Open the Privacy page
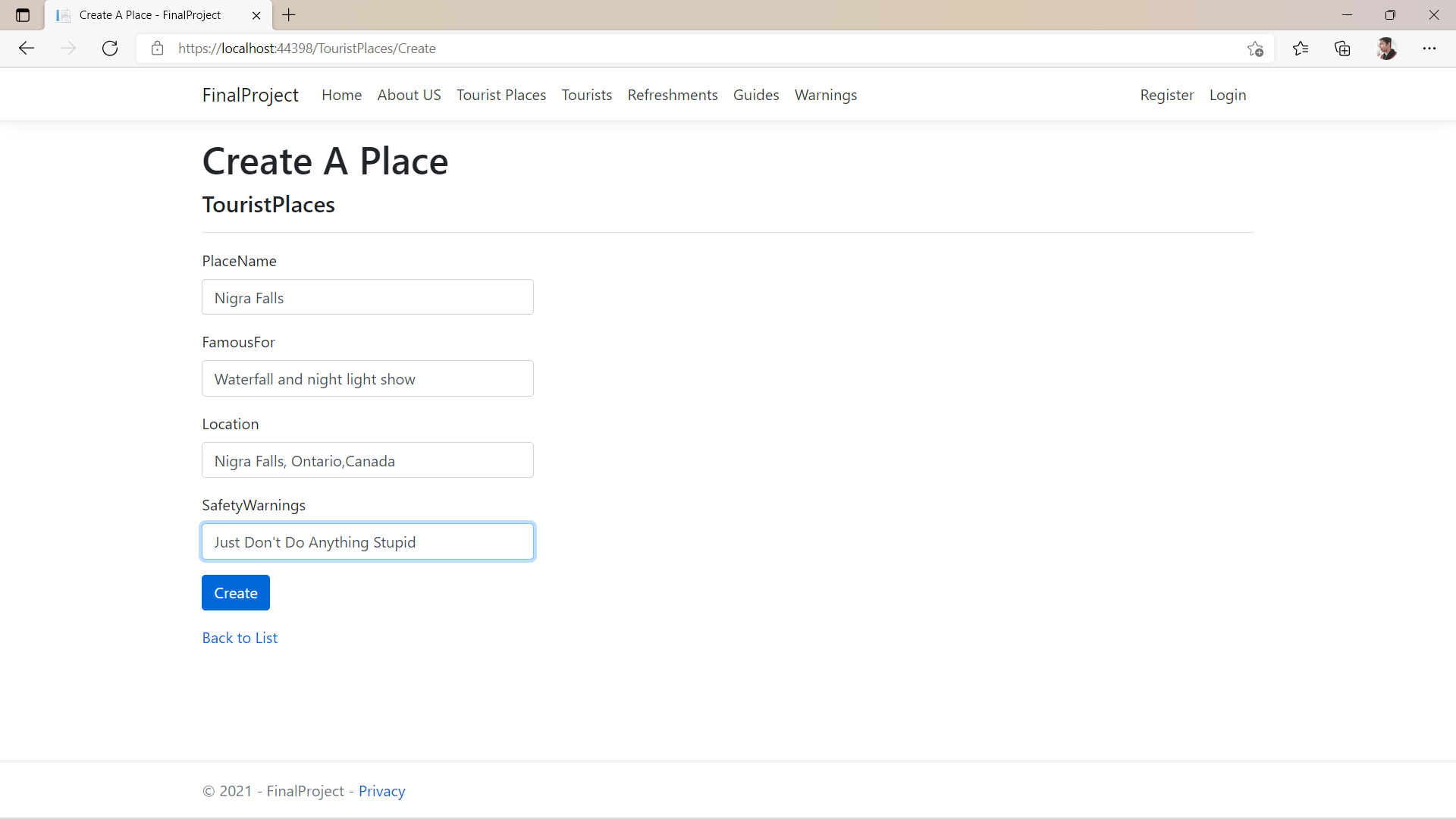Screen dimensions: 1456x819 click(381, 790)
